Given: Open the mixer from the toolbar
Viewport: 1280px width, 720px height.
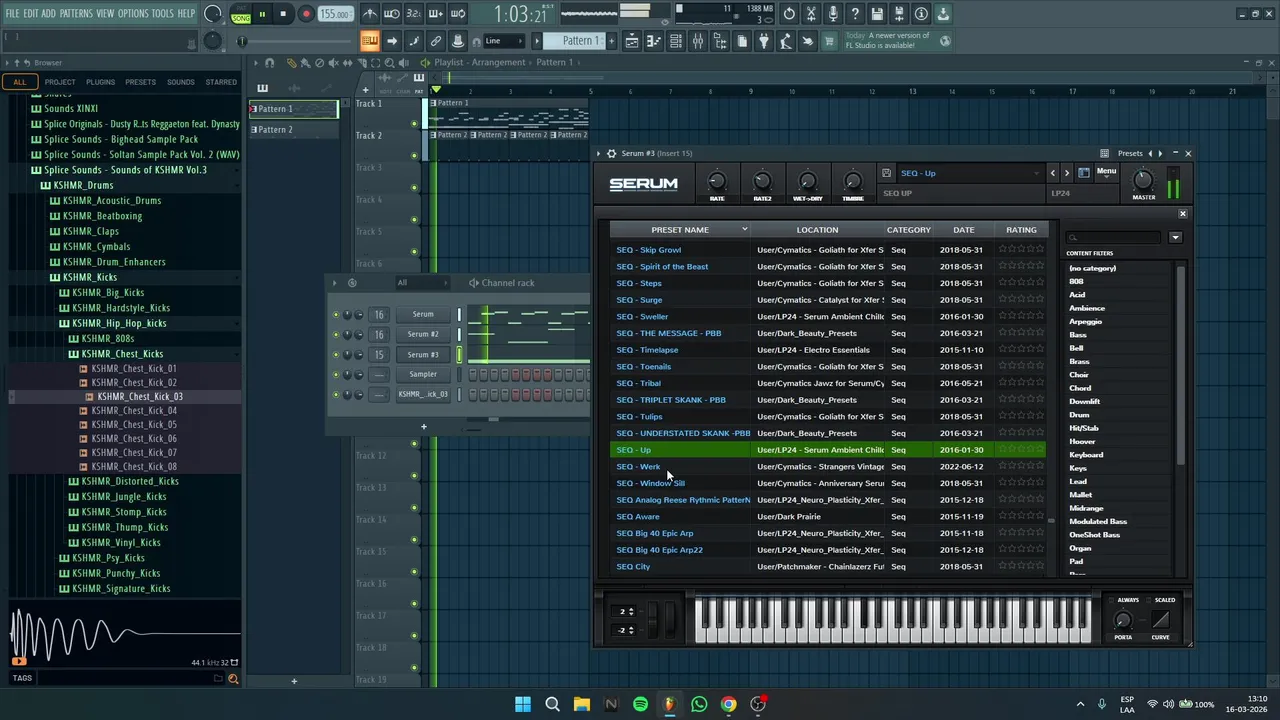Looking at the screenshot, I should tap(698, 41).
